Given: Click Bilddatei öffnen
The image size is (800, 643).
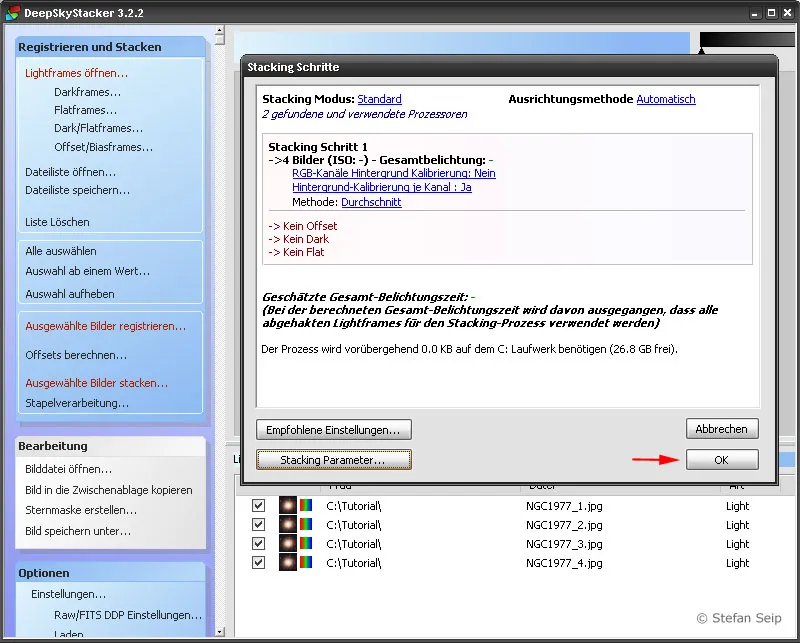Looking at the screenshot, I should [68, 469].
